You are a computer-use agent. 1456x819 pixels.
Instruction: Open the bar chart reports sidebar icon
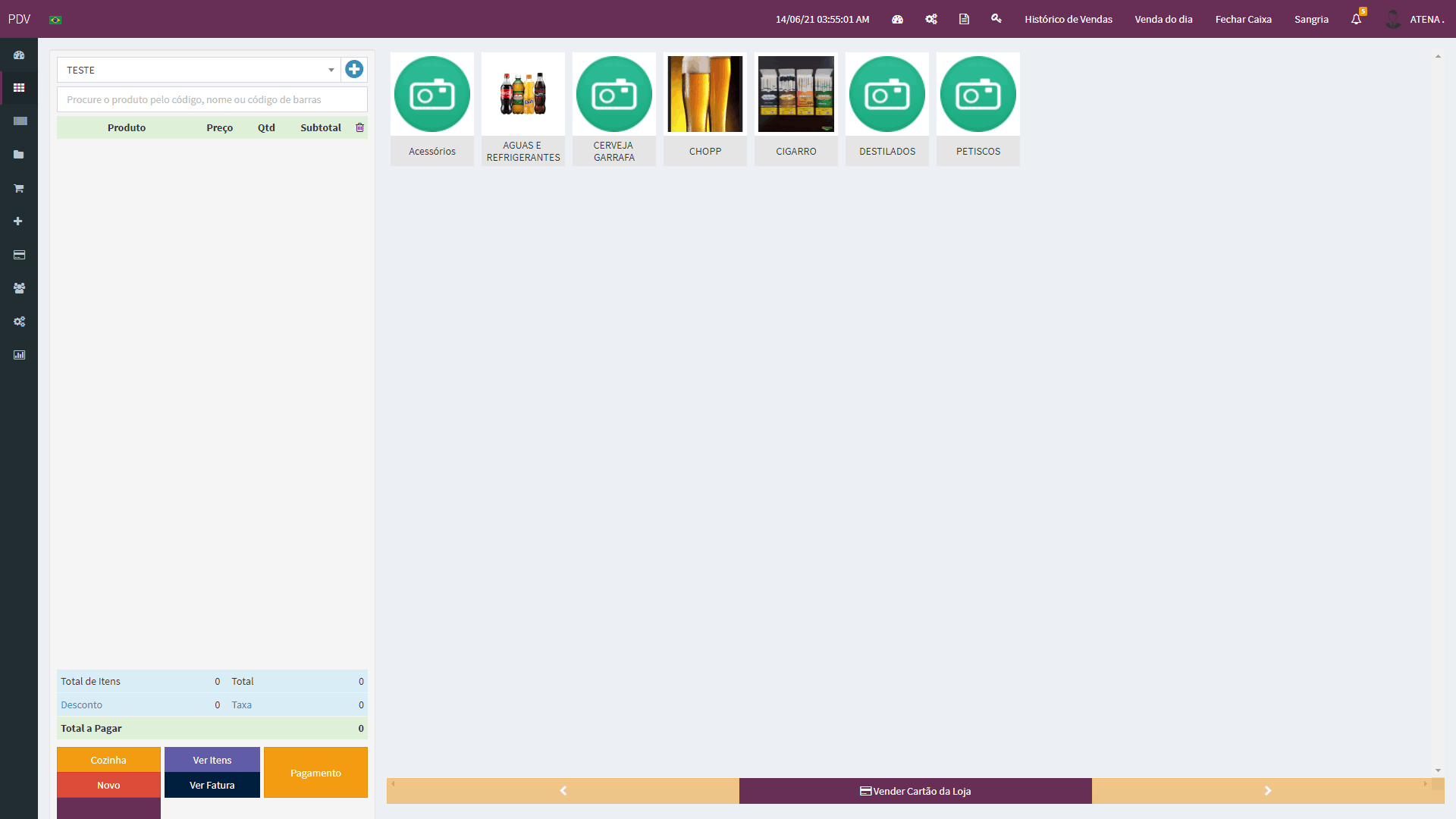click(19, 355)
